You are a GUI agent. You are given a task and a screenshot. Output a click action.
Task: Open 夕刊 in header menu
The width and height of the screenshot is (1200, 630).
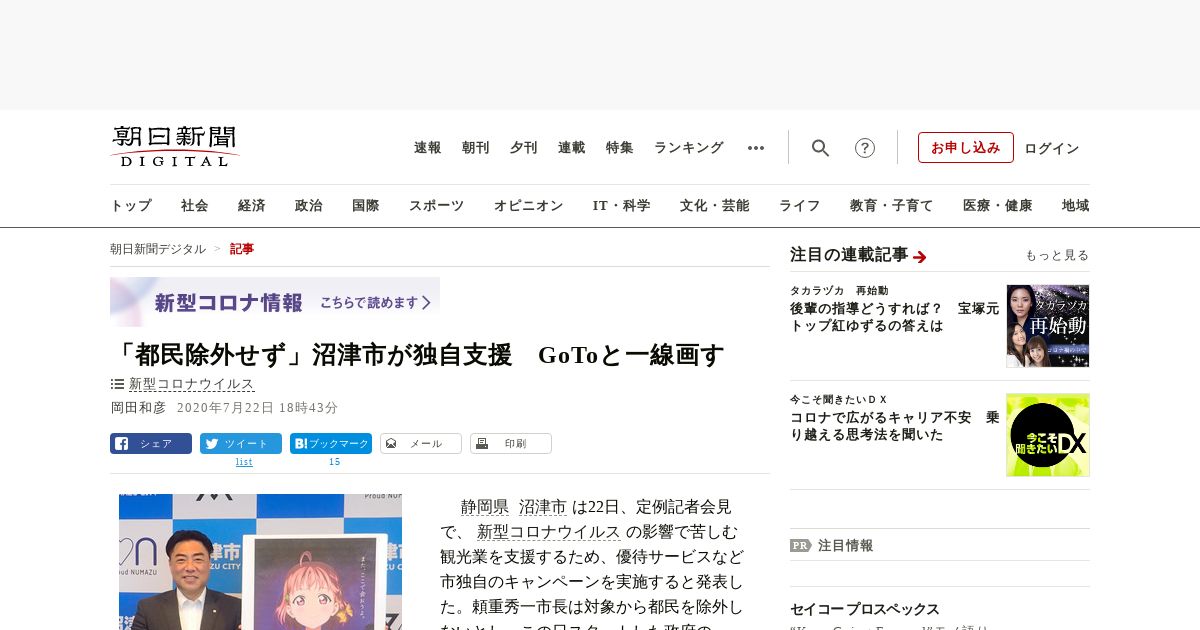(524, 148)
